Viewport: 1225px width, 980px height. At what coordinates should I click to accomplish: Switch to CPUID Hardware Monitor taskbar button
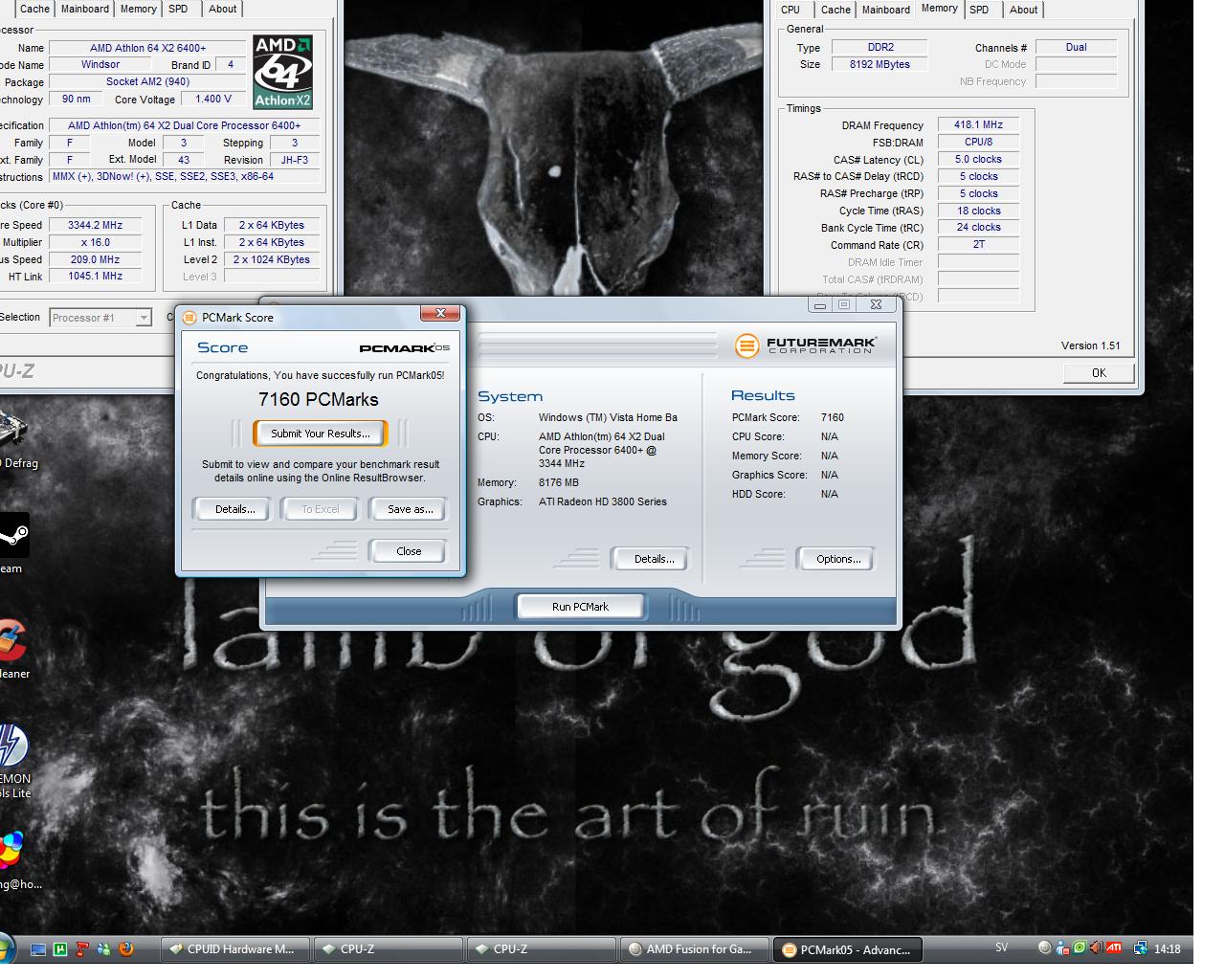coord(234,949)
